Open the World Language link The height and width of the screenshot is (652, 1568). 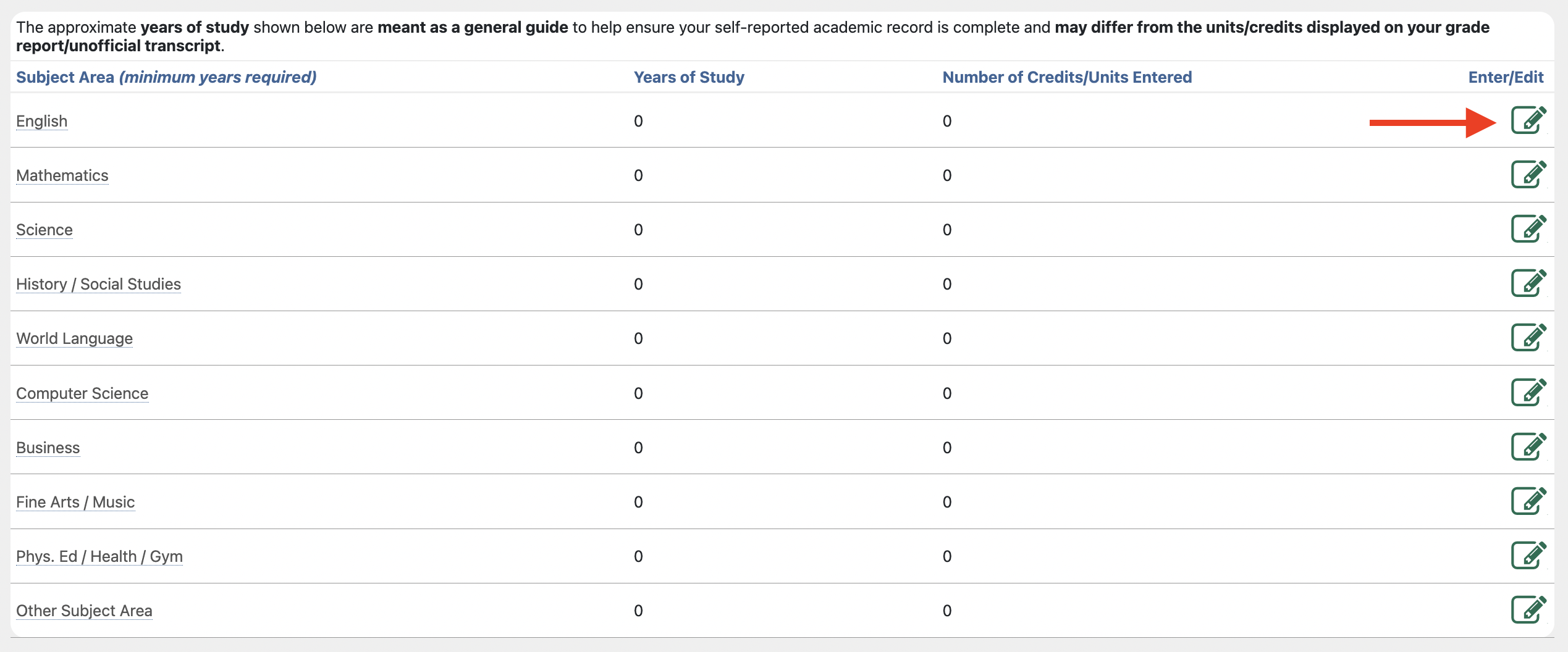74,338
